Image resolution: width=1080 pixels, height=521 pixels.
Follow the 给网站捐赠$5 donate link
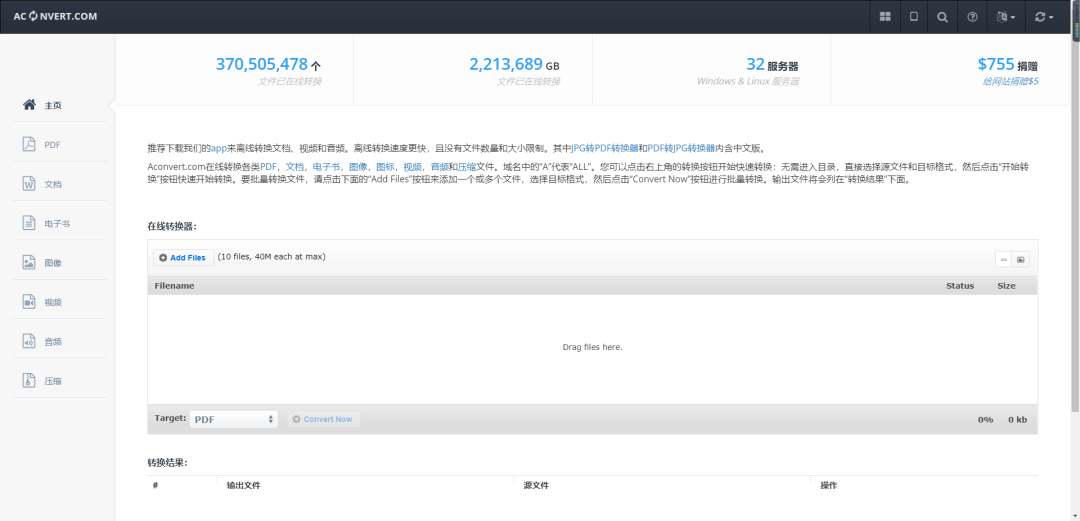[x=1010, y=81]
